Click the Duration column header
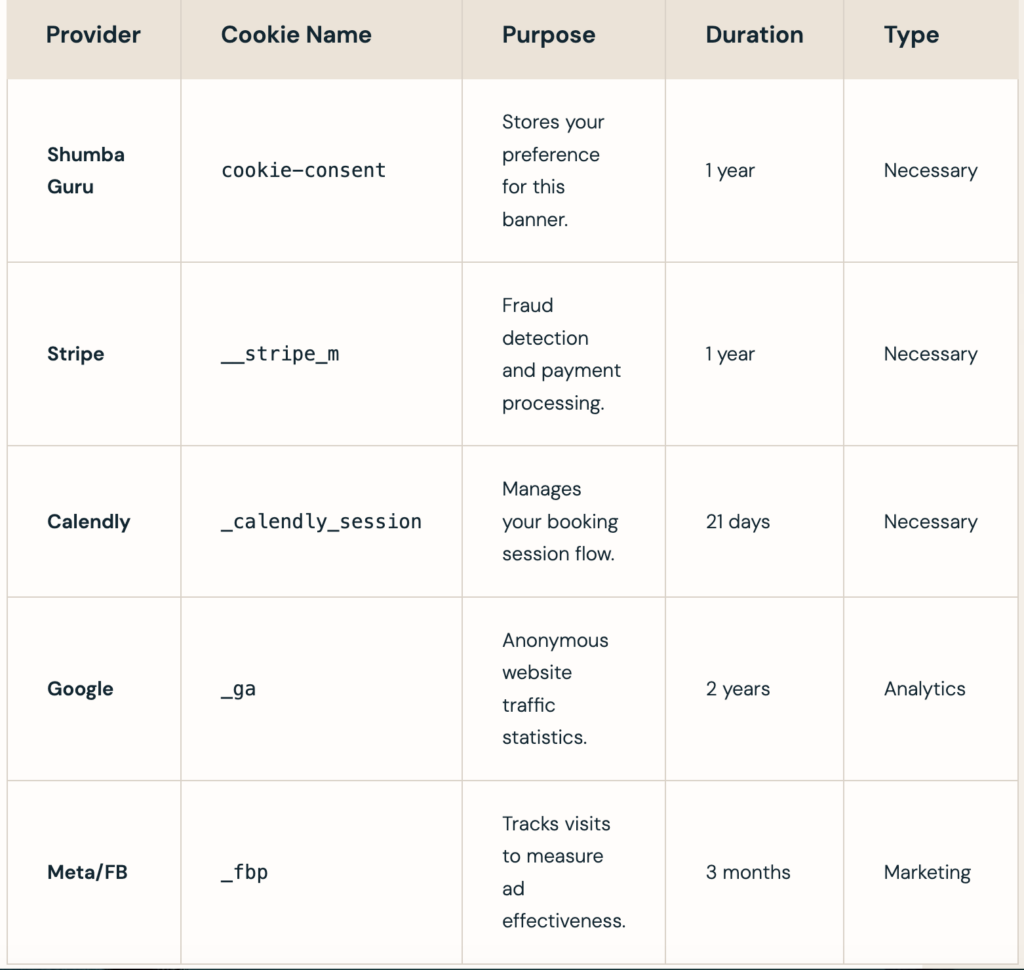Viewport: 1024px width, 970px height. pos(754,35)
